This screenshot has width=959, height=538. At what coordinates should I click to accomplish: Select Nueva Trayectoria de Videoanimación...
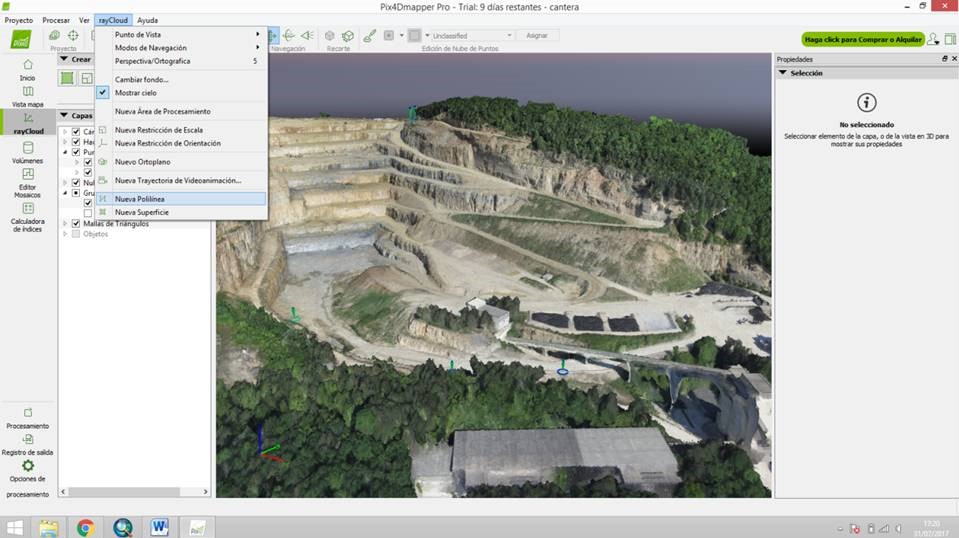[182, 180]
